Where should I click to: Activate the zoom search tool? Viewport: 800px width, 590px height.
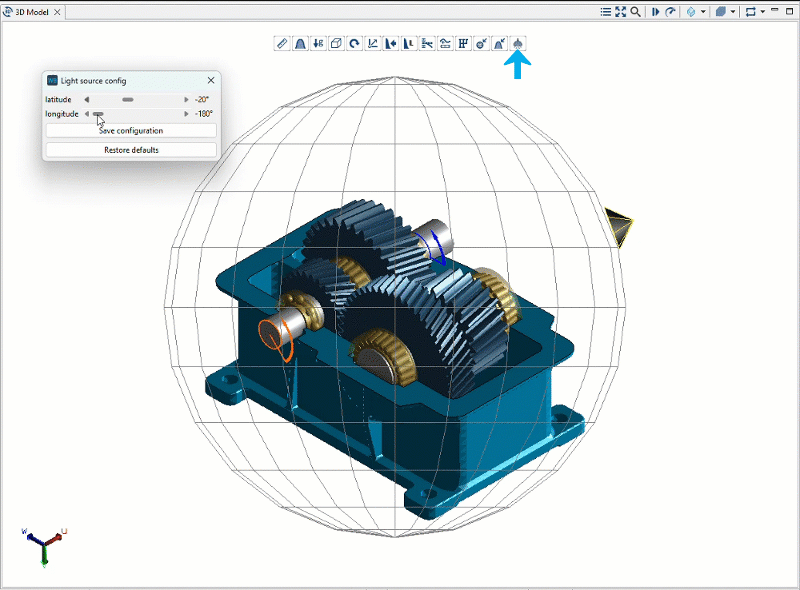tap(634, 11)
